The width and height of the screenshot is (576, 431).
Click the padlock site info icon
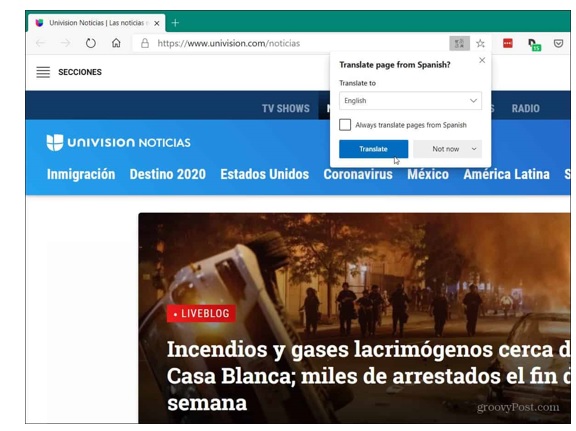click(145, 43)
